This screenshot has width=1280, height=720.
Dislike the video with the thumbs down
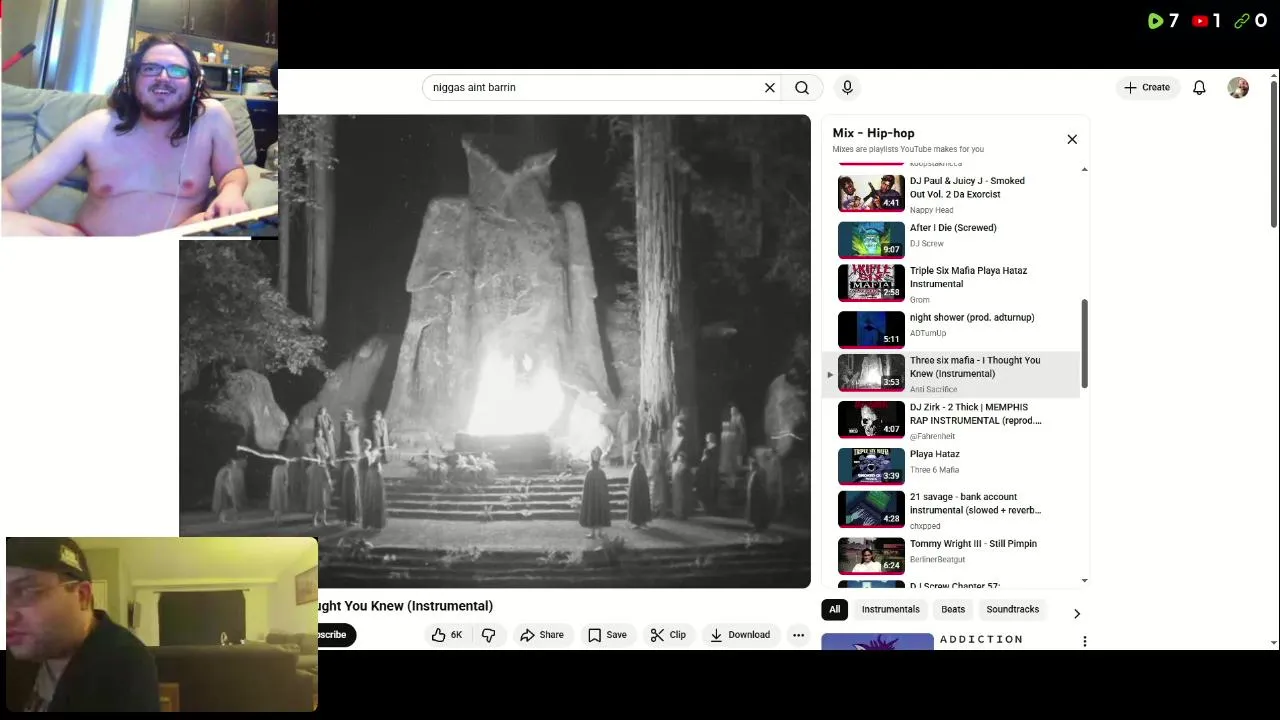[x=489, y=635]
